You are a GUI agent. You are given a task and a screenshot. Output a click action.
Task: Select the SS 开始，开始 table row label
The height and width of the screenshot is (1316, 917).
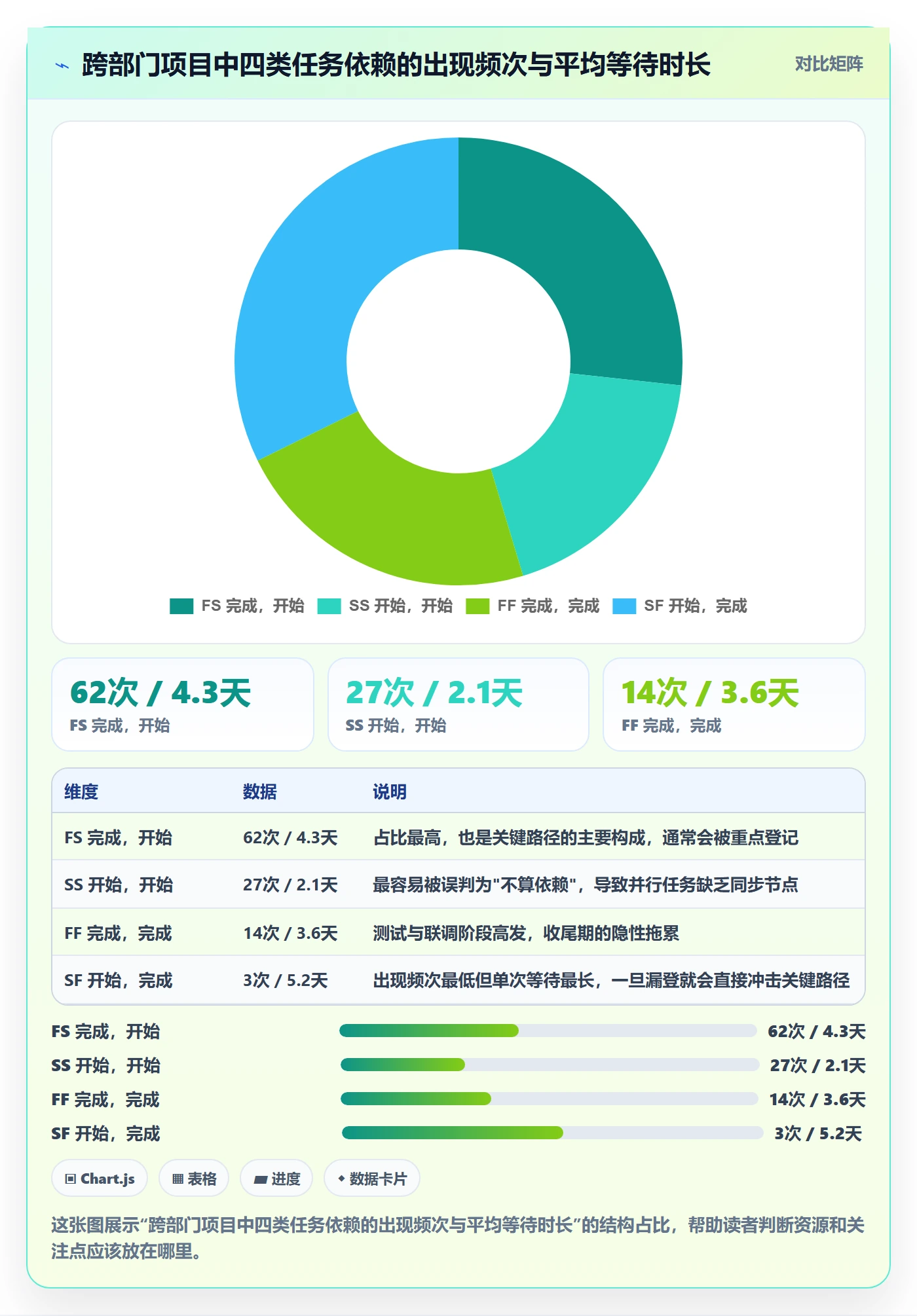(119, 885)
